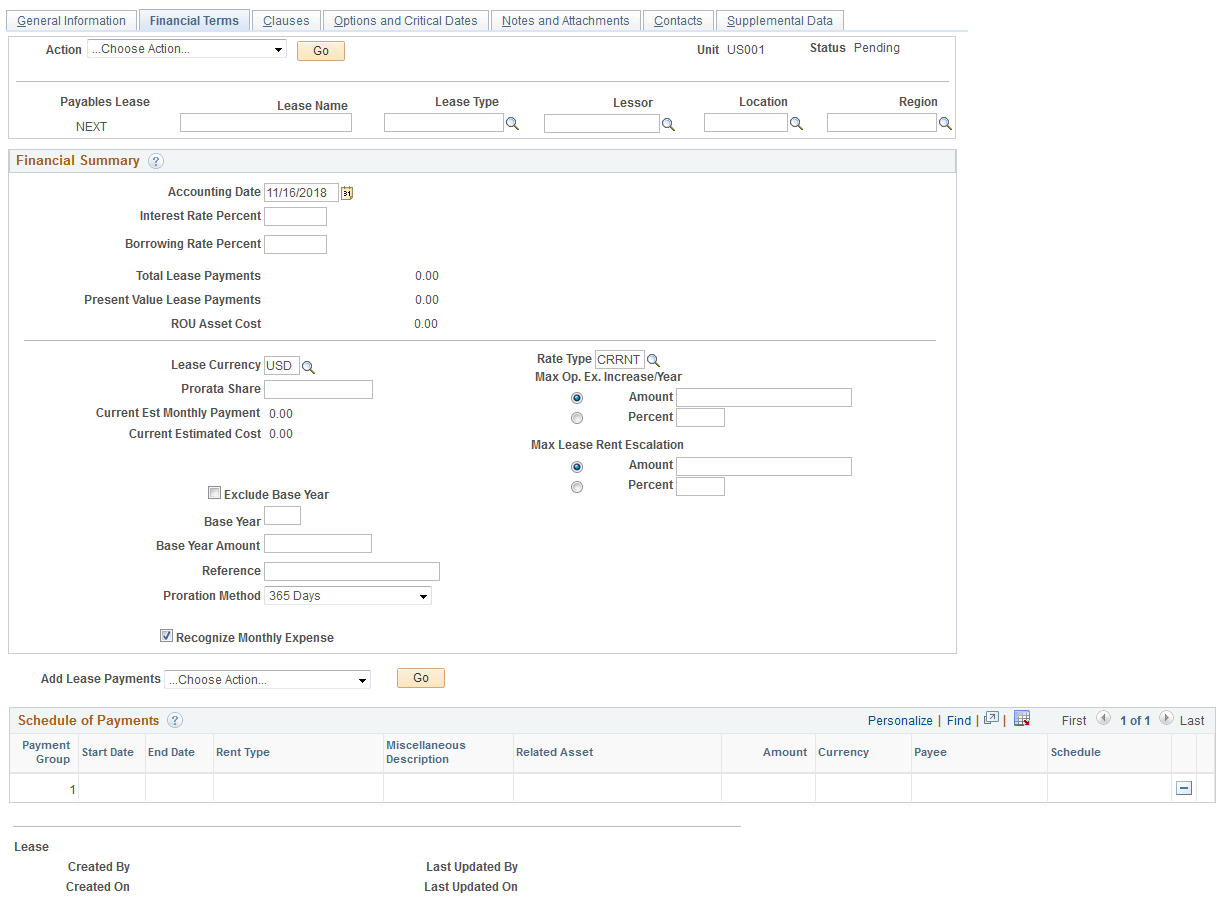
Task: Switch to the Notes and Attachments tab
Action: (x=565, y=19)
